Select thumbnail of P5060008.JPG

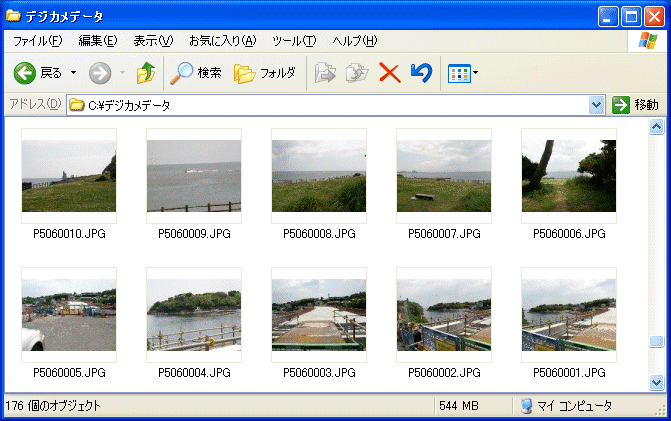click(319, 176)
